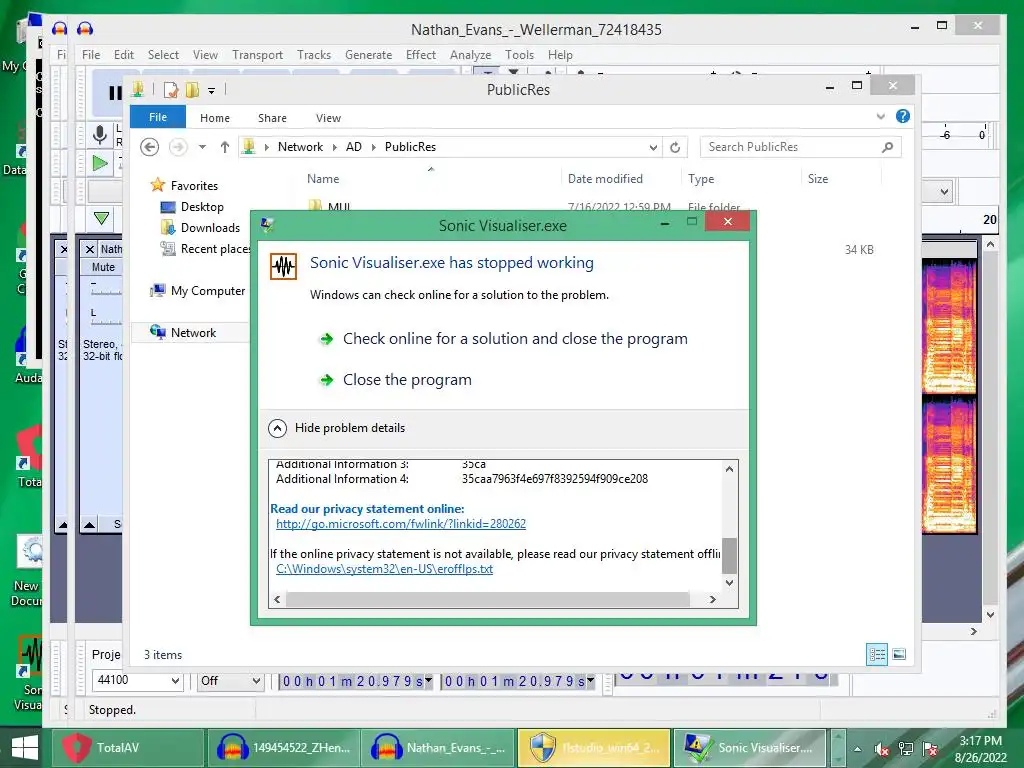Open the Audacity Help menu

click(x=560, y=55)
